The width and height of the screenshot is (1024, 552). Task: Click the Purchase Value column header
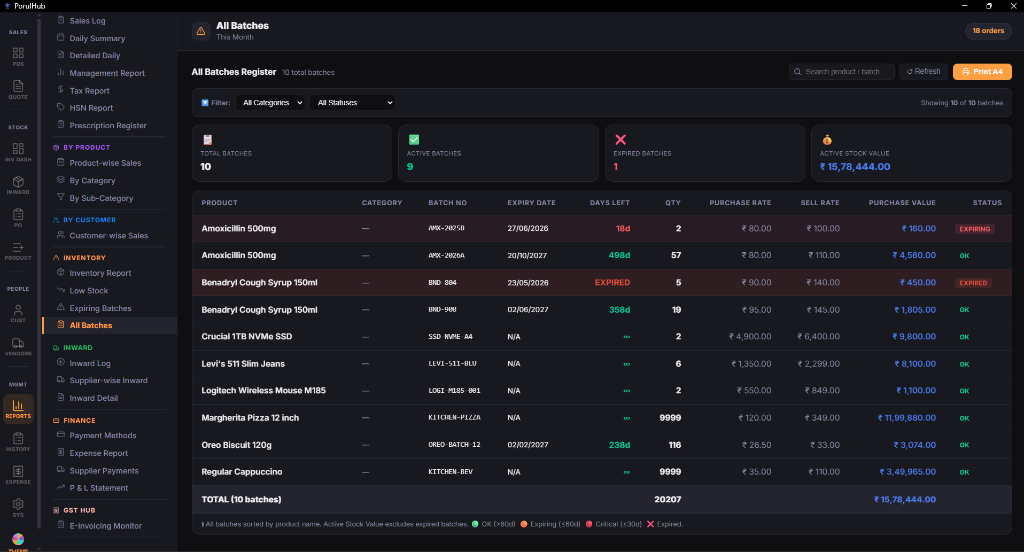(902, 203)
